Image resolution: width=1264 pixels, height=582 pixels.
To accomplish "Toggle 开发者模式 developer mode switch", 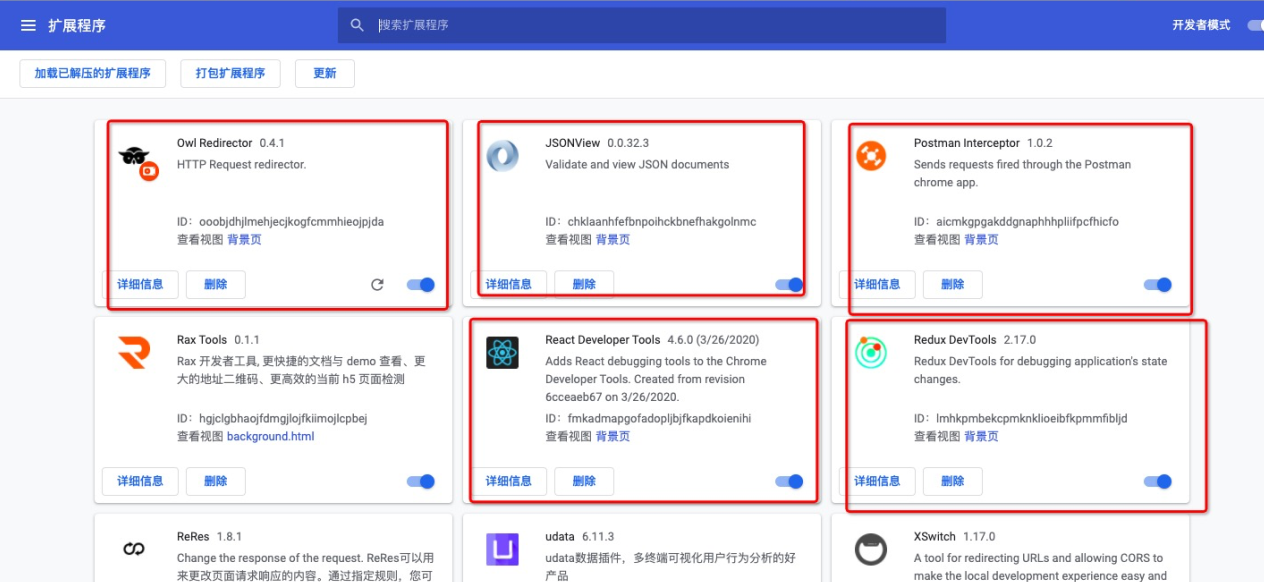I will click(1256, 25).
